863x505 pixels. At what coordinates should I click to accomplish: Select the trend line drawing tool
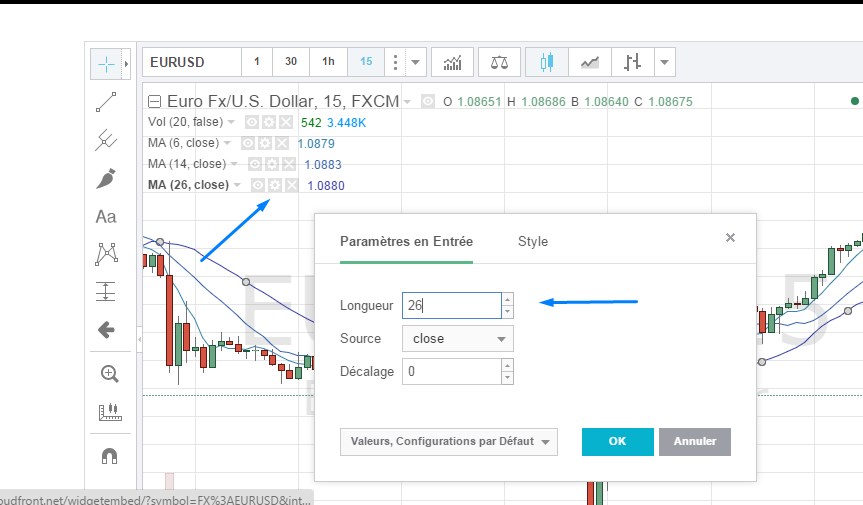click(106, 101)
